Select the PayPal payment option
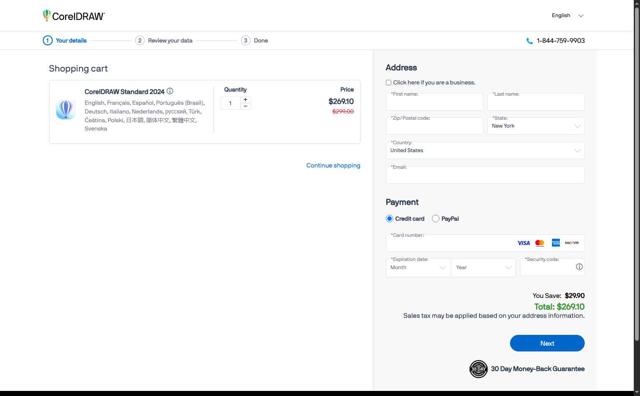 click(x=436, y=218)
